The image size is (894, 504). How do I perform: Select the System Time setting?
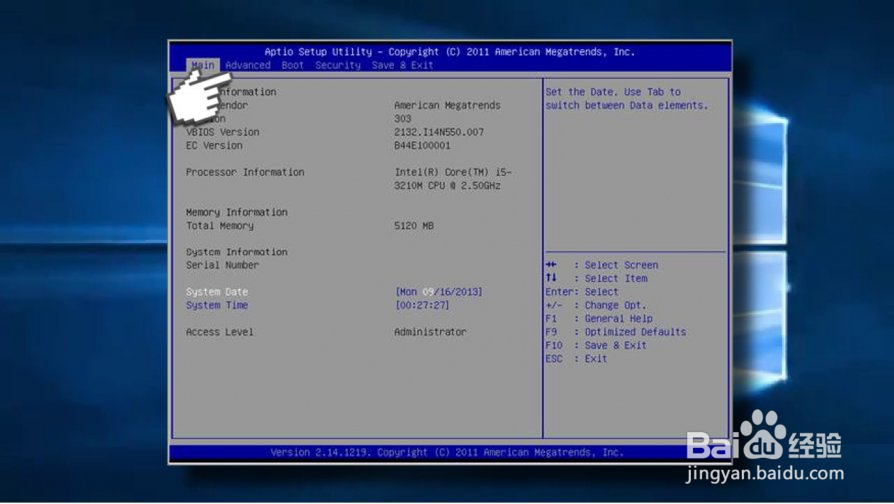pos(217,305)
